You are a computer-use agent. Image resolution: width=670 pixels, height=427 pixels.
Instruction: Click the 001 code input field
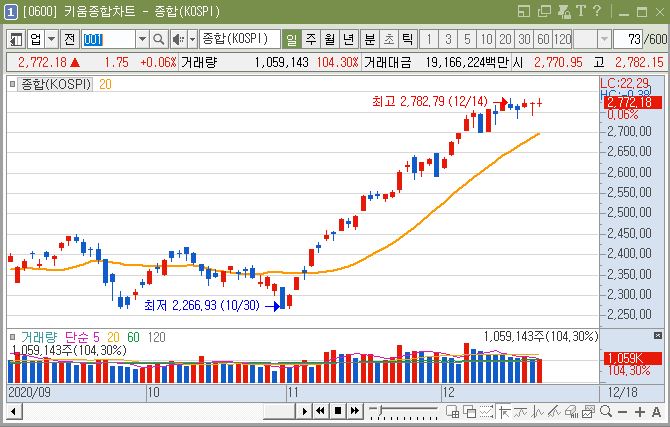(109, 40)
